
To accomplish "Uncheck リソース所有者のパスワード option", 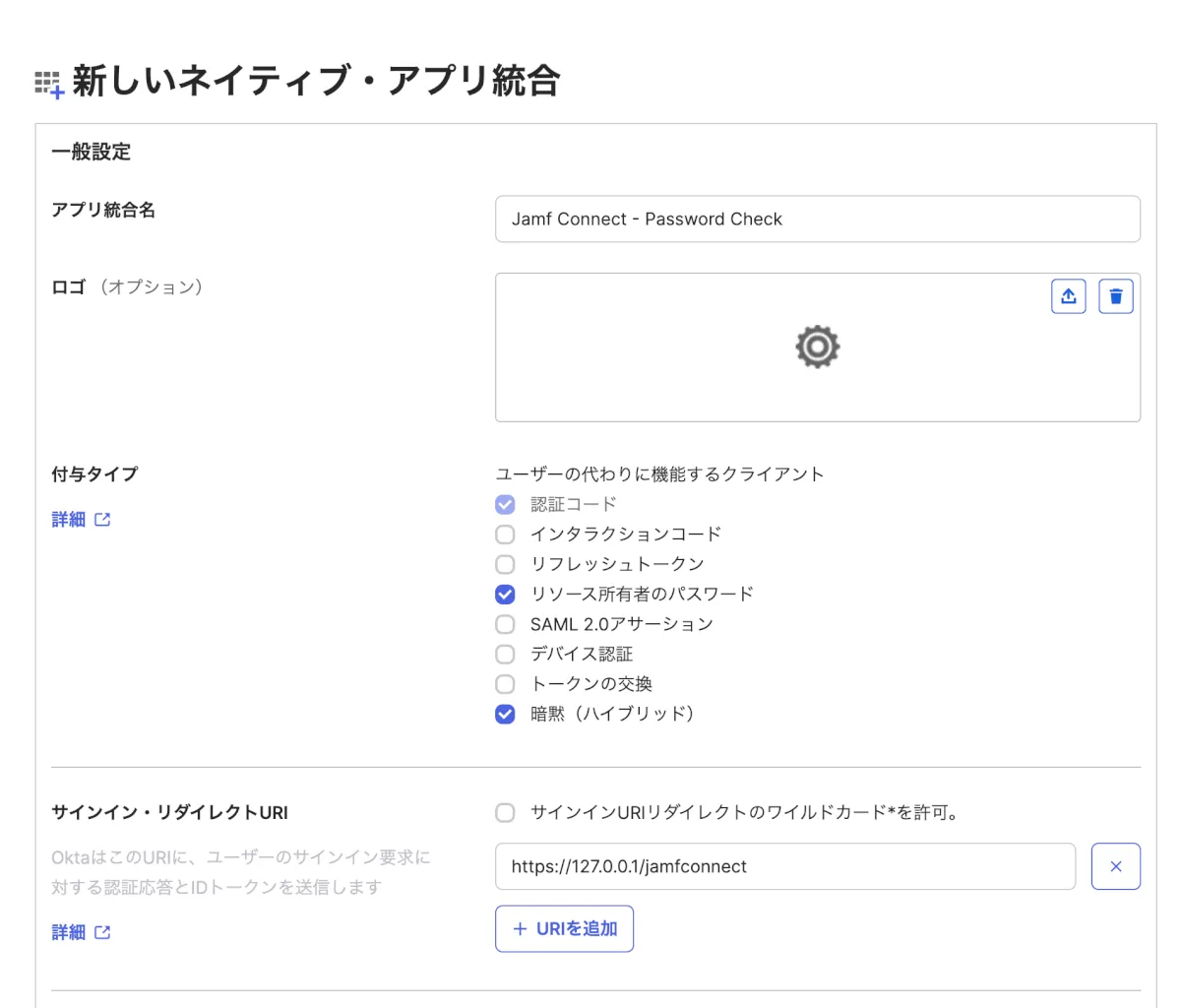I will click(505, 595).
